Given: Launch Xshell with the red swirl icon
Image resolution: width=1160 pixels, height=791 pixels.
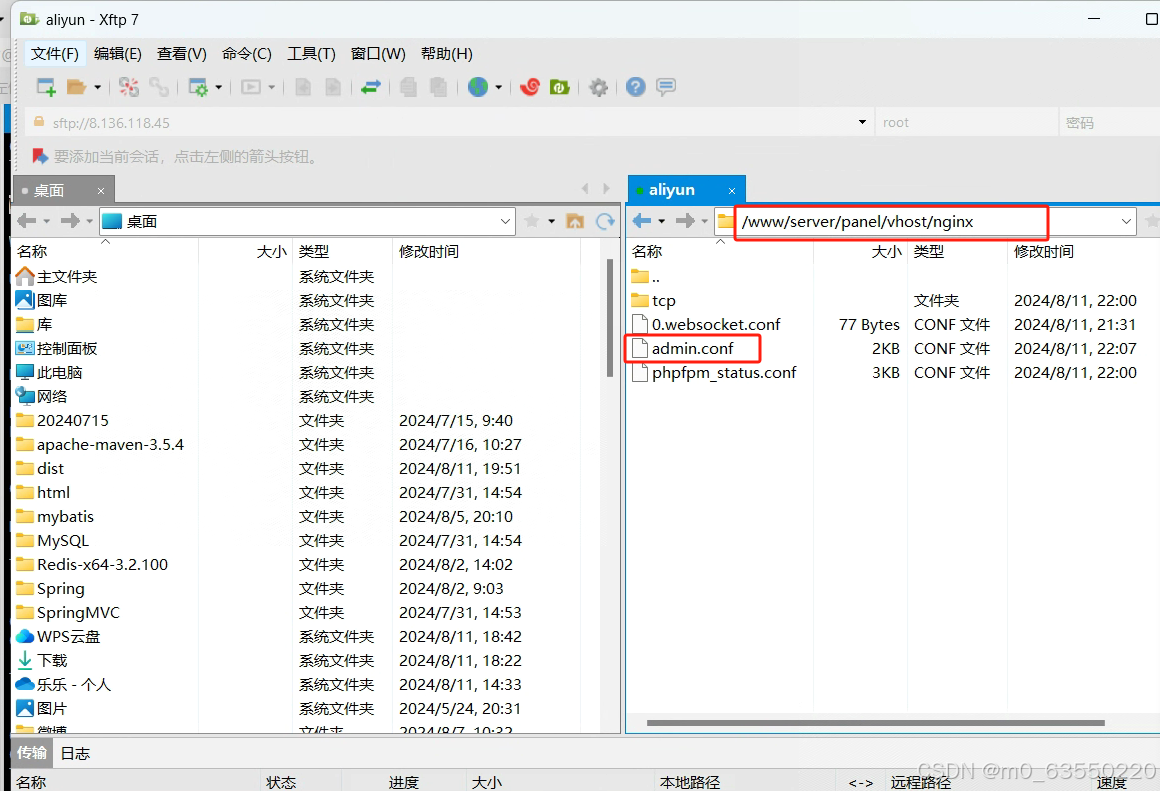Looking at the screenshot, I should [530, 87].
